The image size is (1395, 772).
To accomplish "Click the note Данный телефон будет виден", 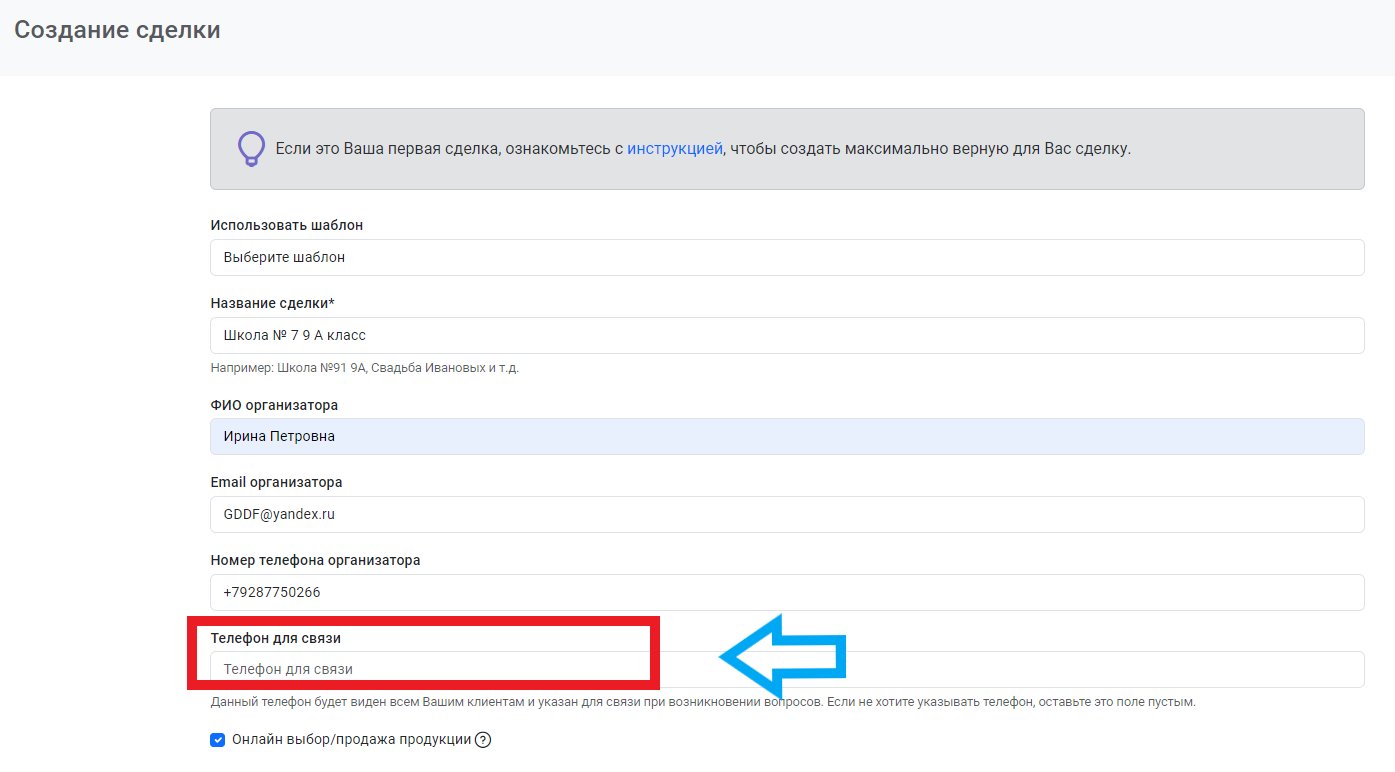I will point(703,702).
